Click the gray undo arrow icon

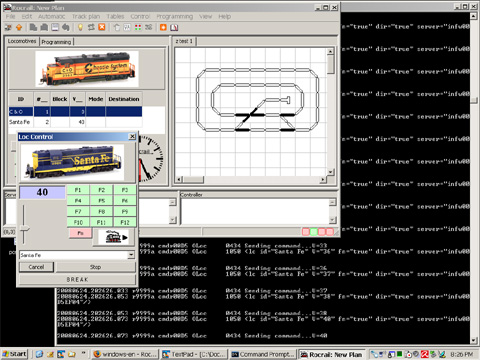pyautogui.click(x=66, y=27)
